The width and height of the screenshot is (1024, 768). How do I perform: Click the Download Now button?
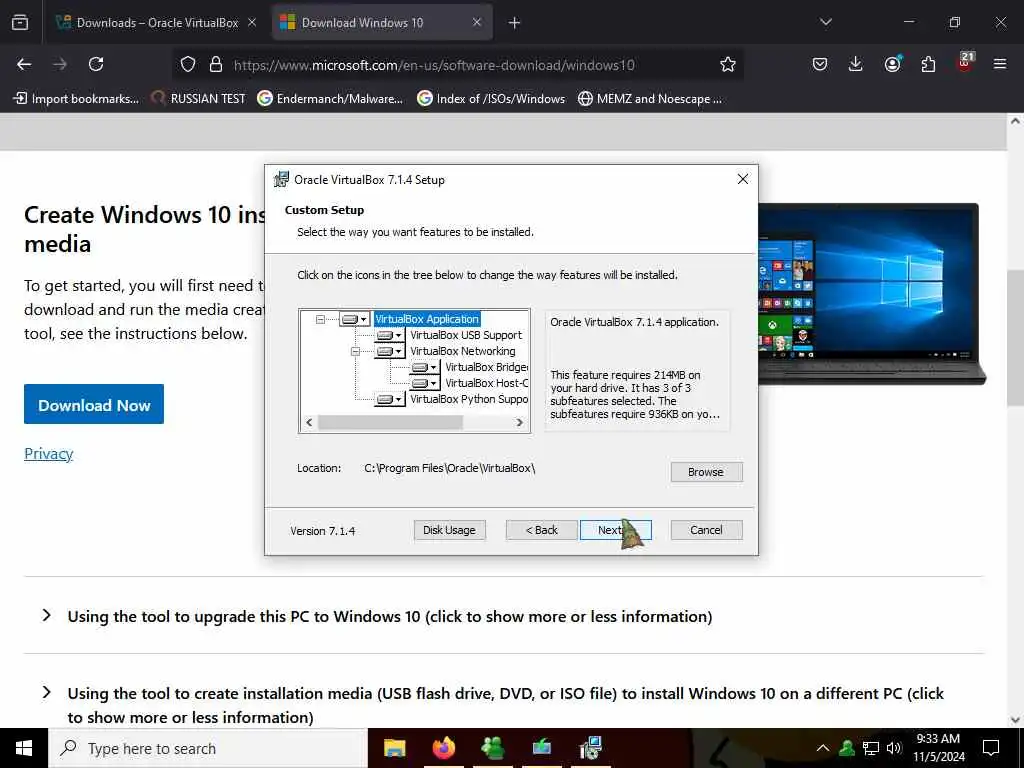pos(94,404)
